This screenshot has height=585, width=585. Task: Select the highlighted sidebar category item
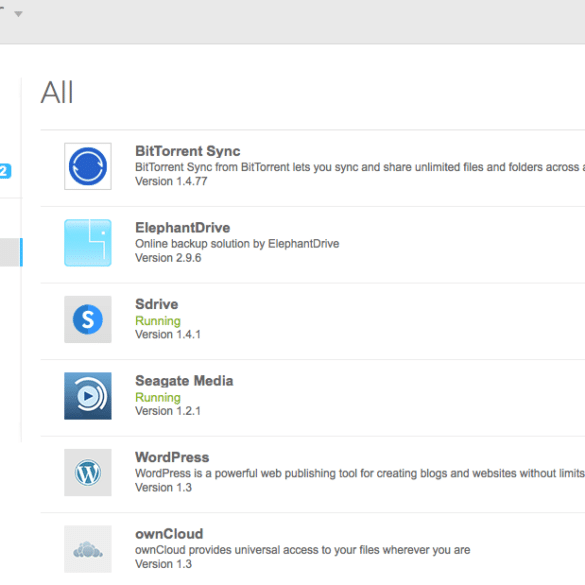(x=11, y=252)
